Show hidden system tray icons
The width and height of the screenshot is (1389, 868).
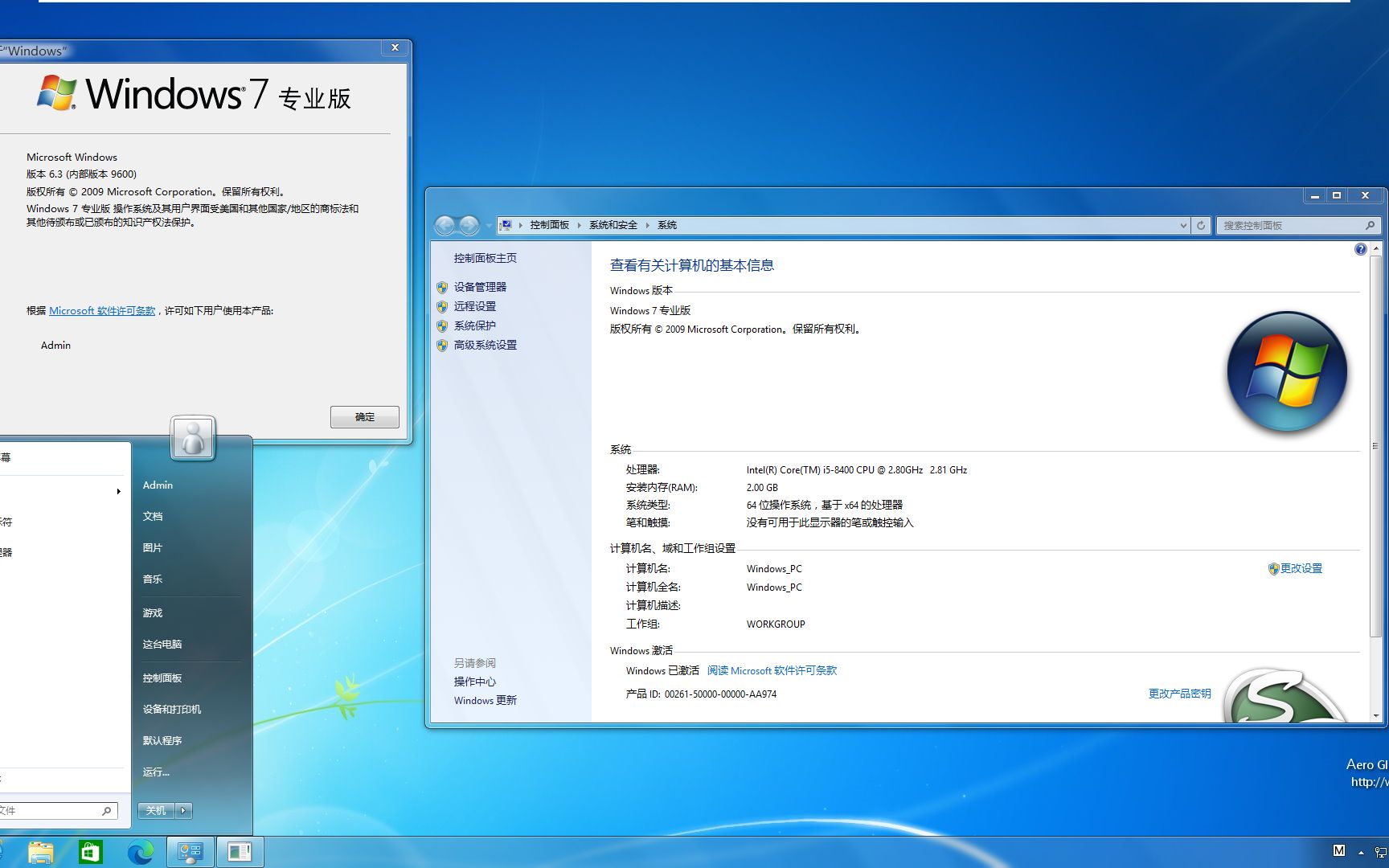1361,852
